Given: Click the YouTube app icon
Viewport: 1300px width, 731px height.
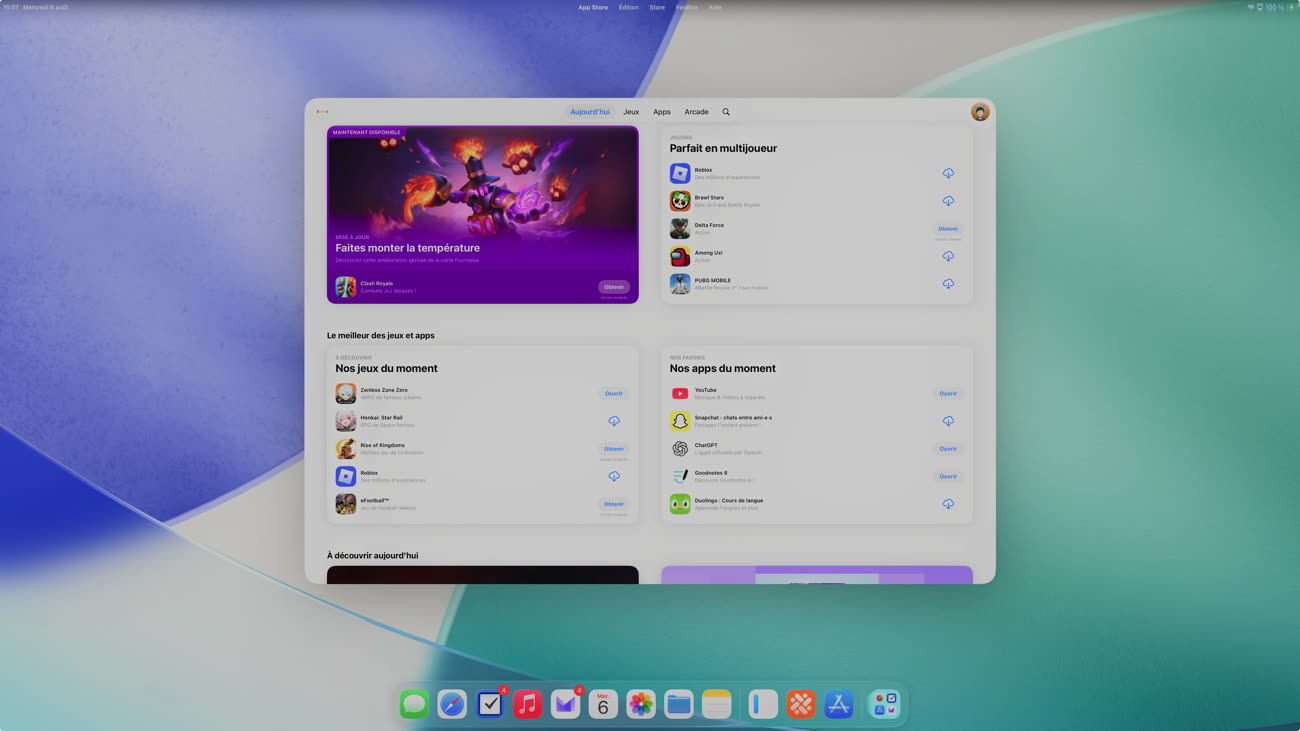Looking at the screenshot, I should click(680, 394).
